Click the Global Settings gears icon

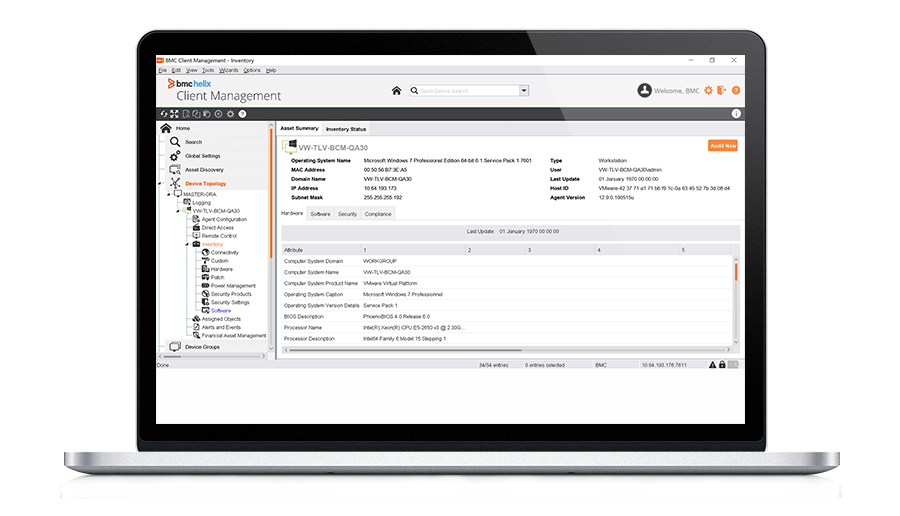pos(175,156)
